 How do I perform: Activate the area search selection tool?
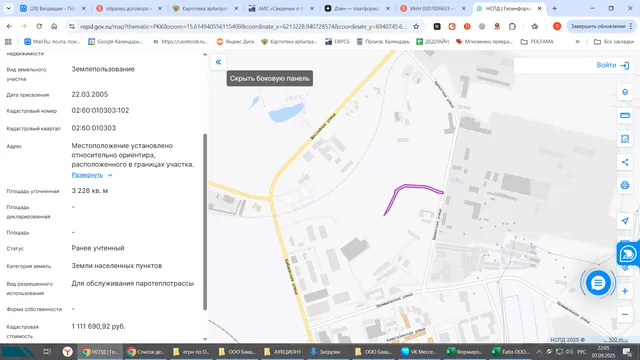click(x=624, y=139)
